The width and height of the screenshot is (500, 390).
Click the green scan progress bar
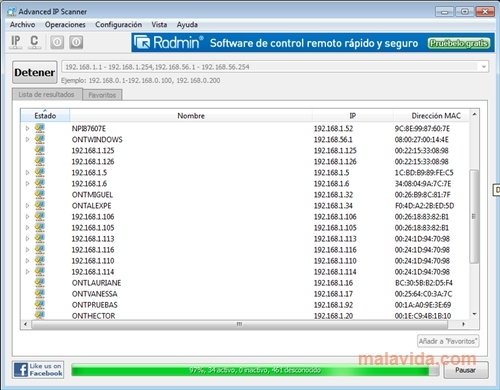255,370
